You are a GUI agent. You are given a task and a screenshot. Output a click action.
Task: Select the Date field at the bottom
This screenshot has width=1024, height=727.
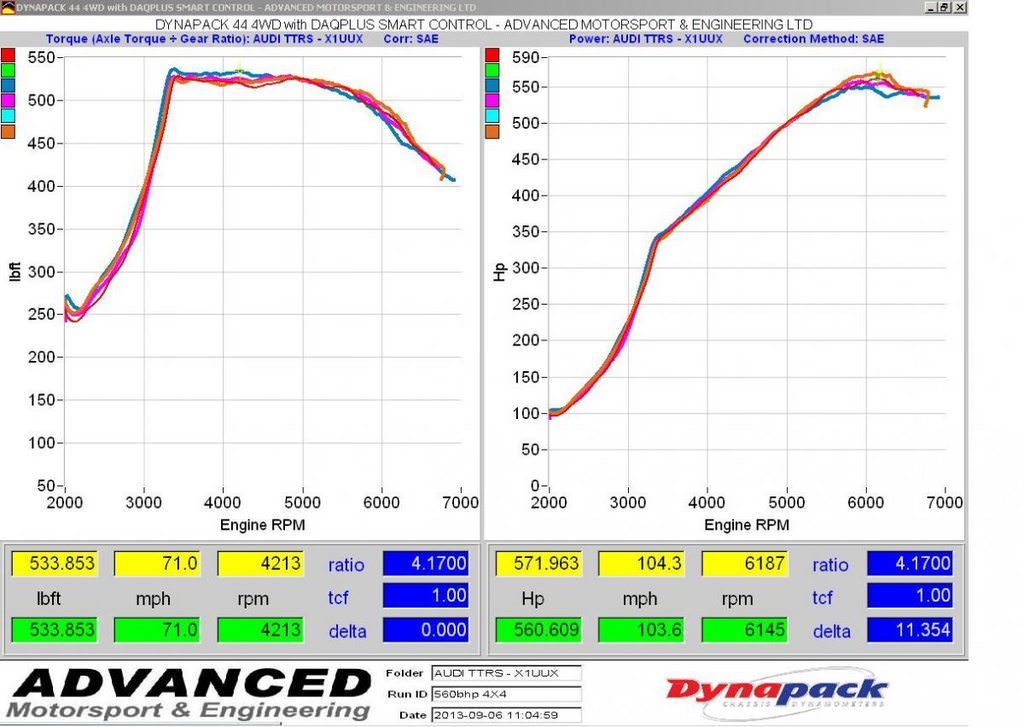(x=505, y=715)
